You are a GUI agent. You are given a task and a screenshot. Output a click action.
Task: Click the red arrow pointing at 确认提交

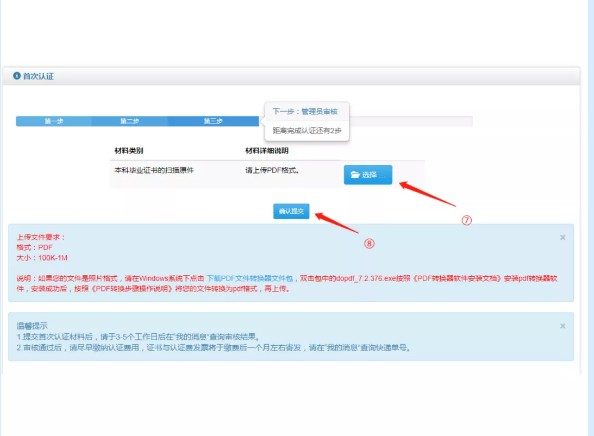coord(336,223)
